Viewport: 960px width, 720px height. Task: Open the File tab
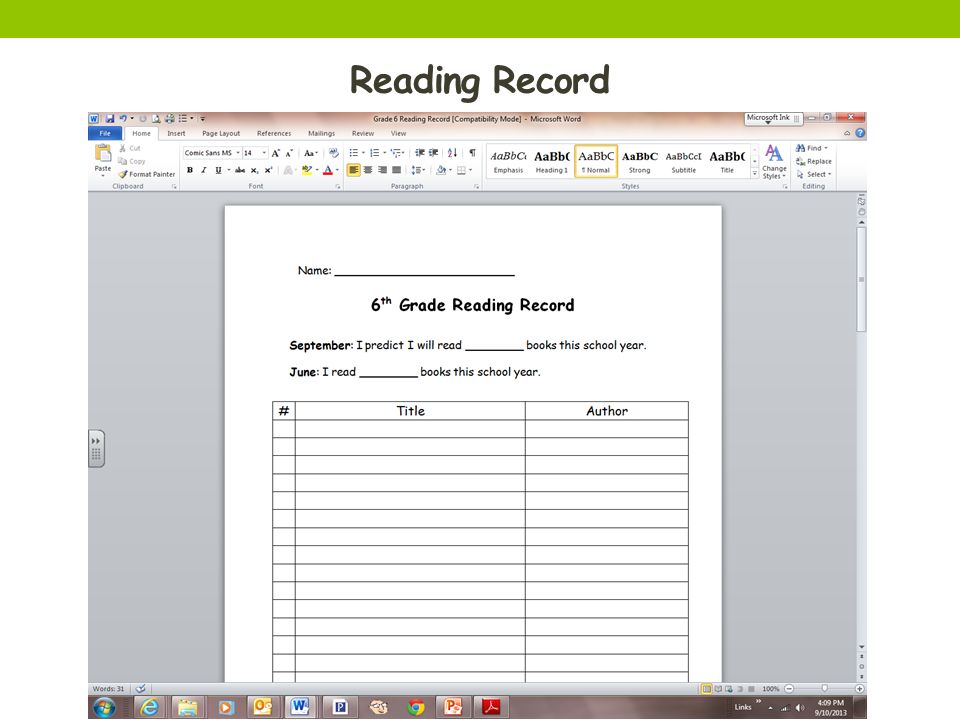[105, 133]
